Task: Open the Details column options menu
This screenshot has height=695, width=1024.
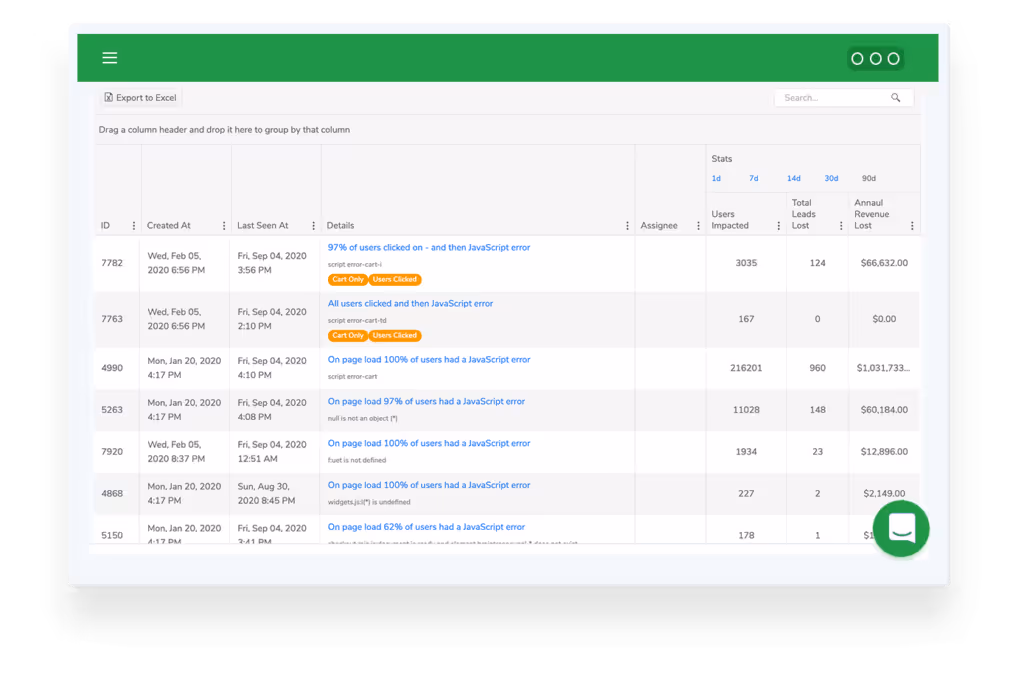Action: [x=627, y=225]
